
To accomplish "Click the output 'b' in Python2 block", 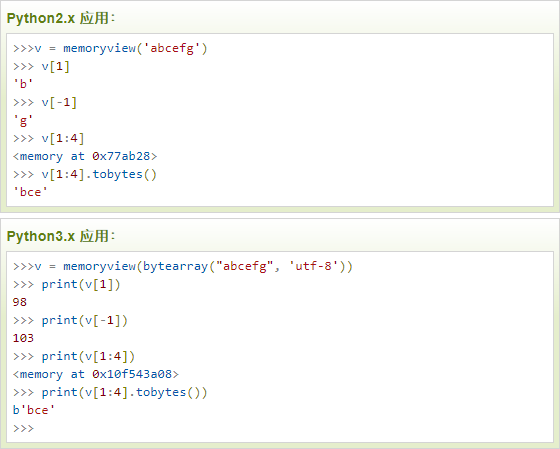I will [23, 84].
